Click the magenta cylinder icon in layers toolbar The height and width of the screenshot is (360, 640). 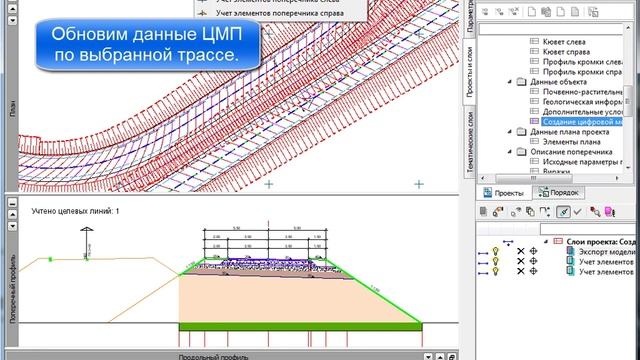pos(609,211)
